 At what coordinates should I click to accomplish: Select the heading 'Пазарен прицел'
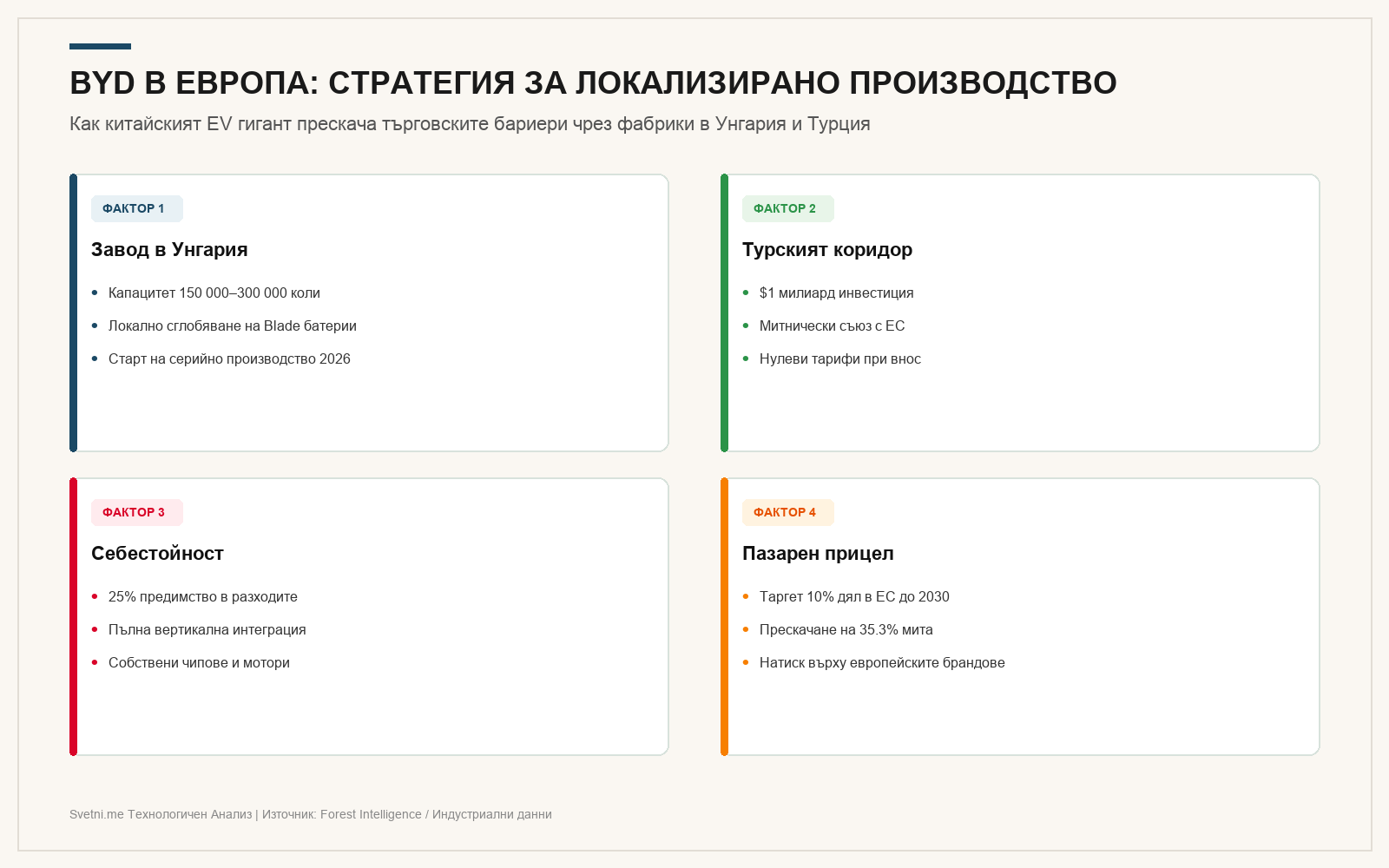click(x=818, y=554)
